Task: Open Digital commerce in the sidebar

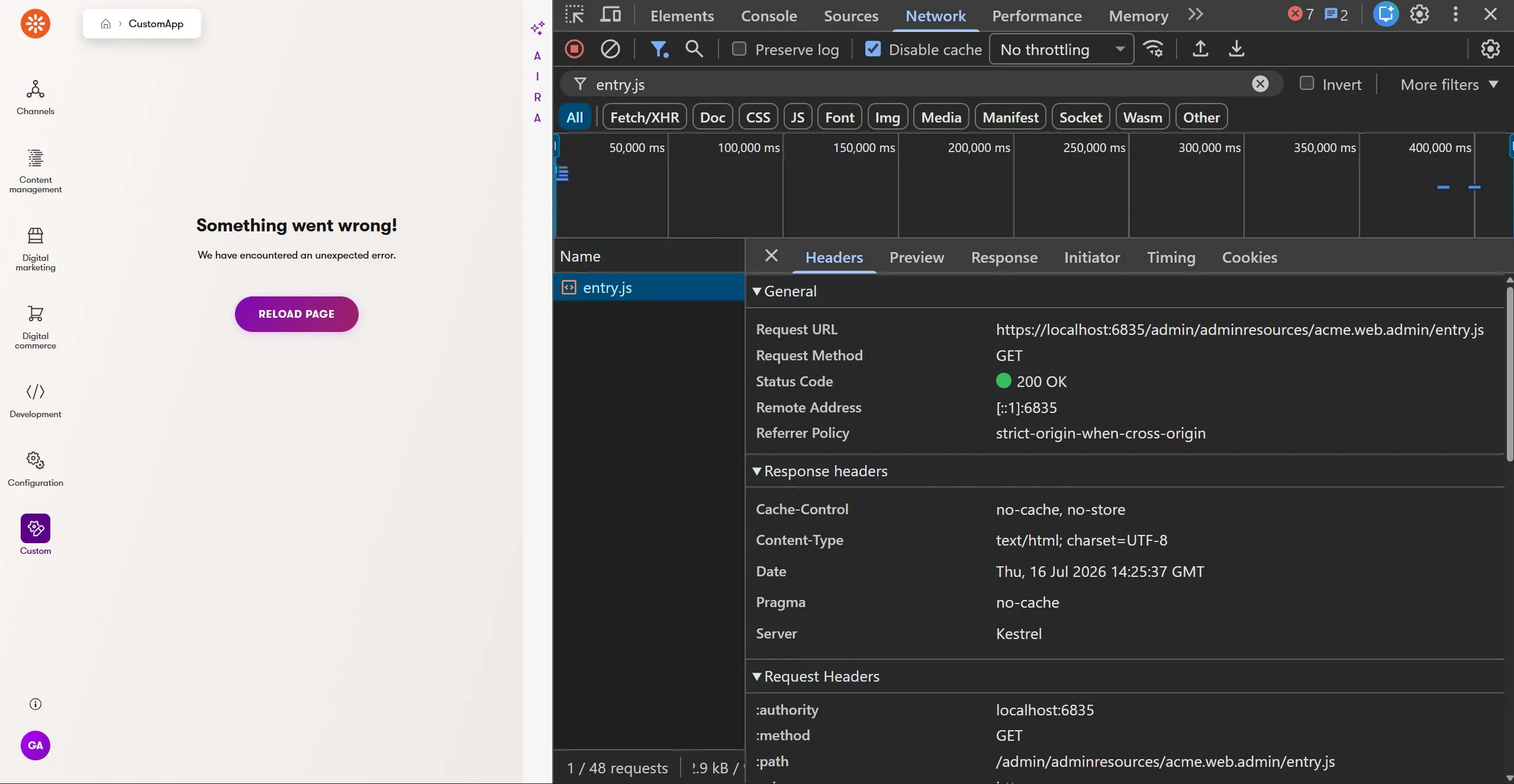Action: [36, 327]
